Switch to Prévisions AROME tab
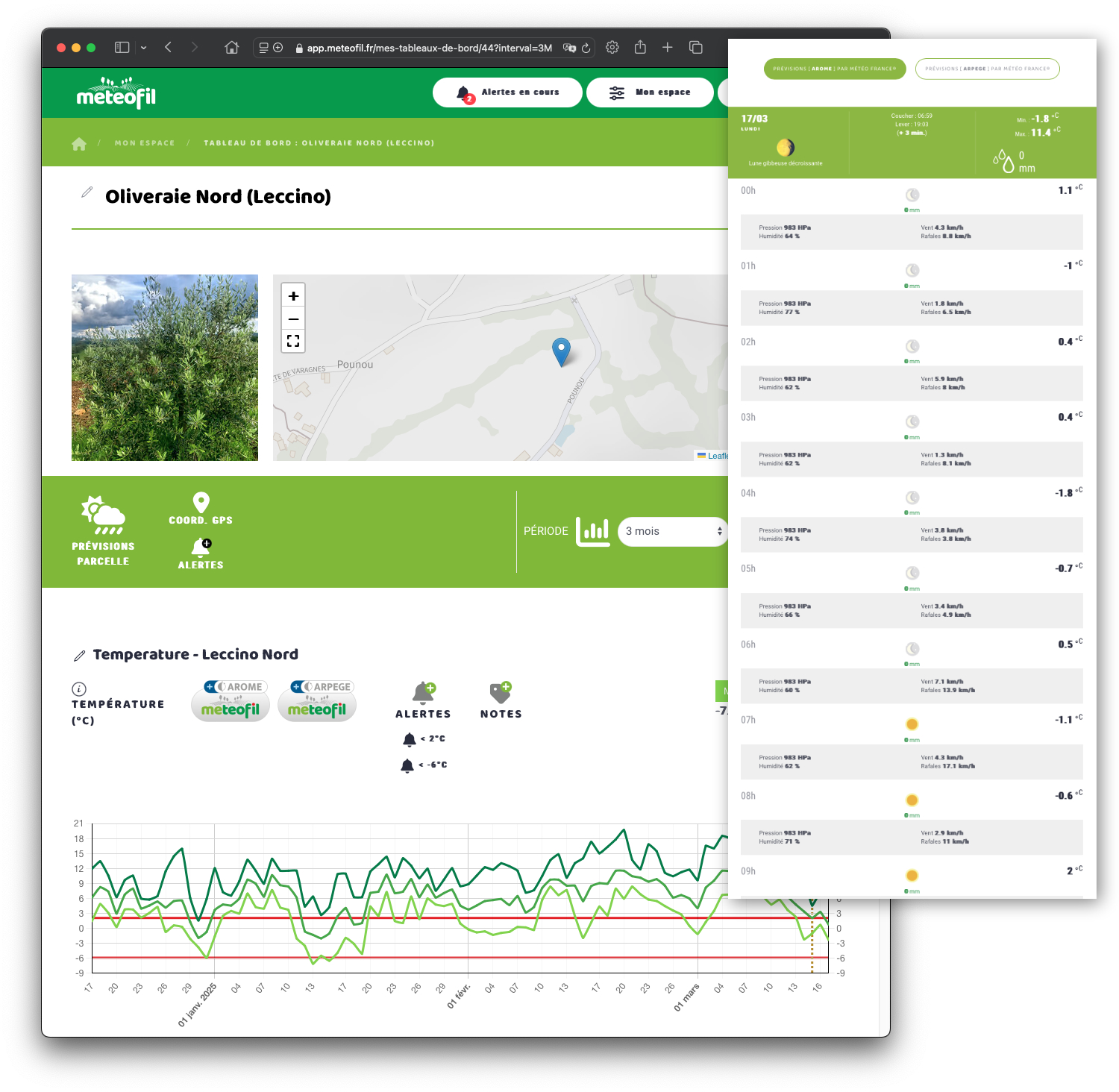The height and width of the screenshot is (1092, 1119). pyautogui.click(x=835, y=69)
